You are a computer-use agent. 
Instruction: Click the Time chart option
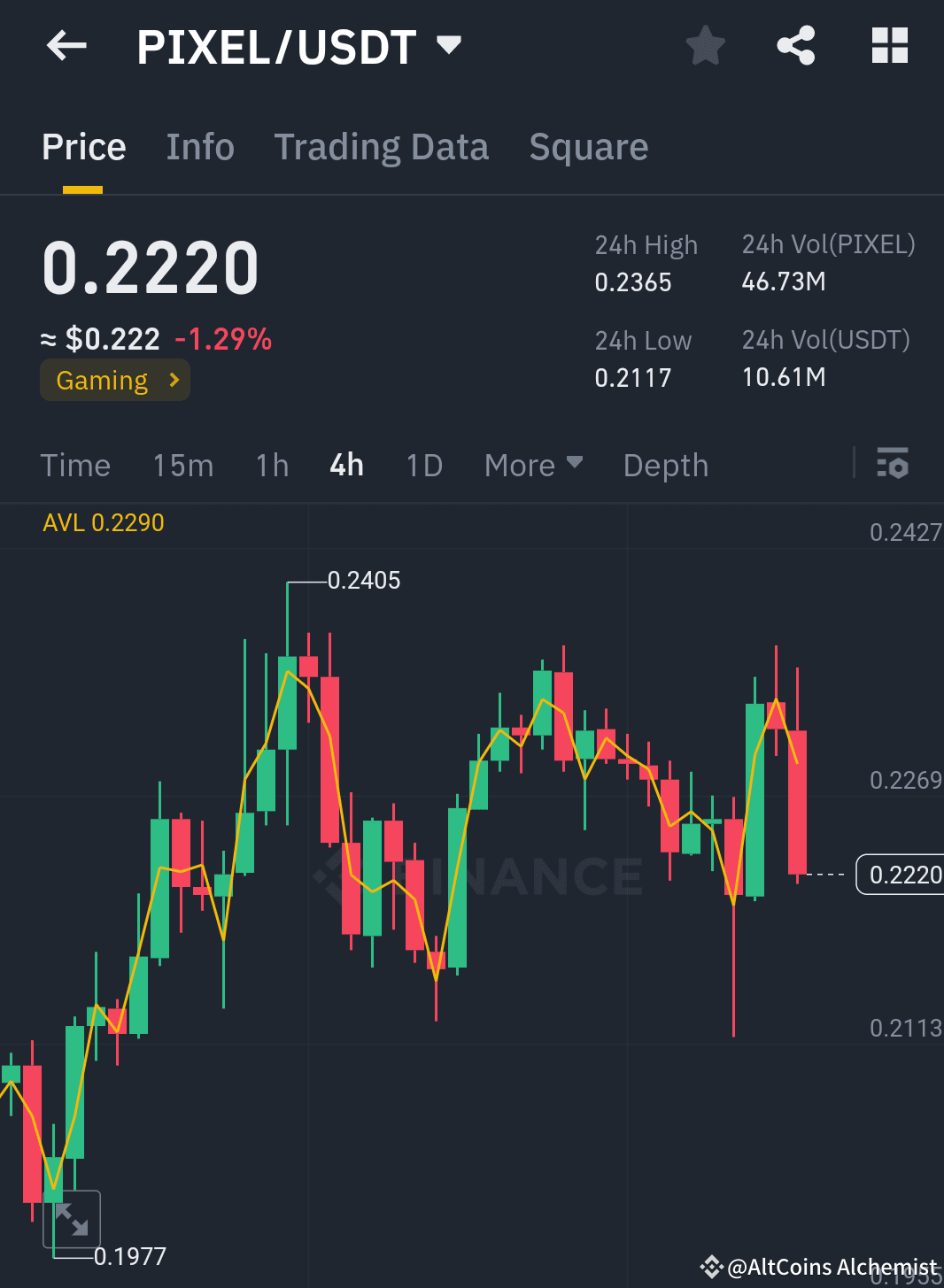(x=75, y=464)
